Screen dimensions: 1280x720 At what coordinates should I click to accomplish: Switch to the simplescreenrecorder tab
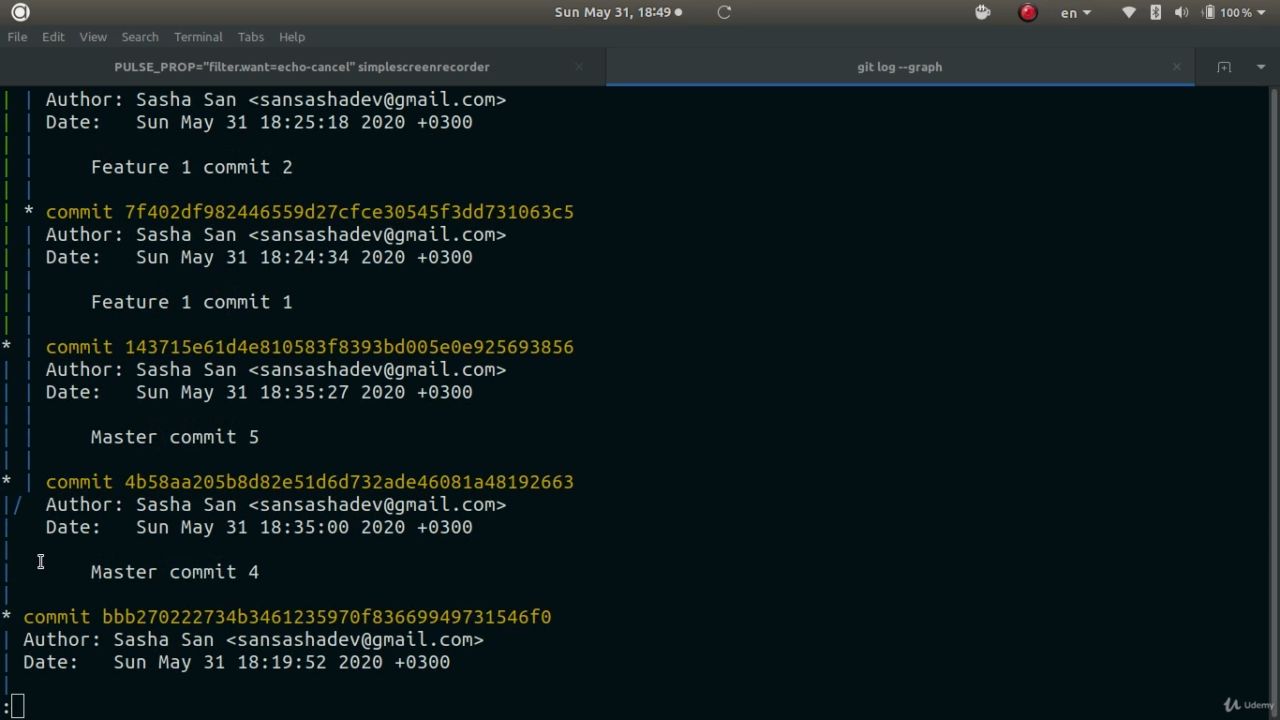[301, 67]
